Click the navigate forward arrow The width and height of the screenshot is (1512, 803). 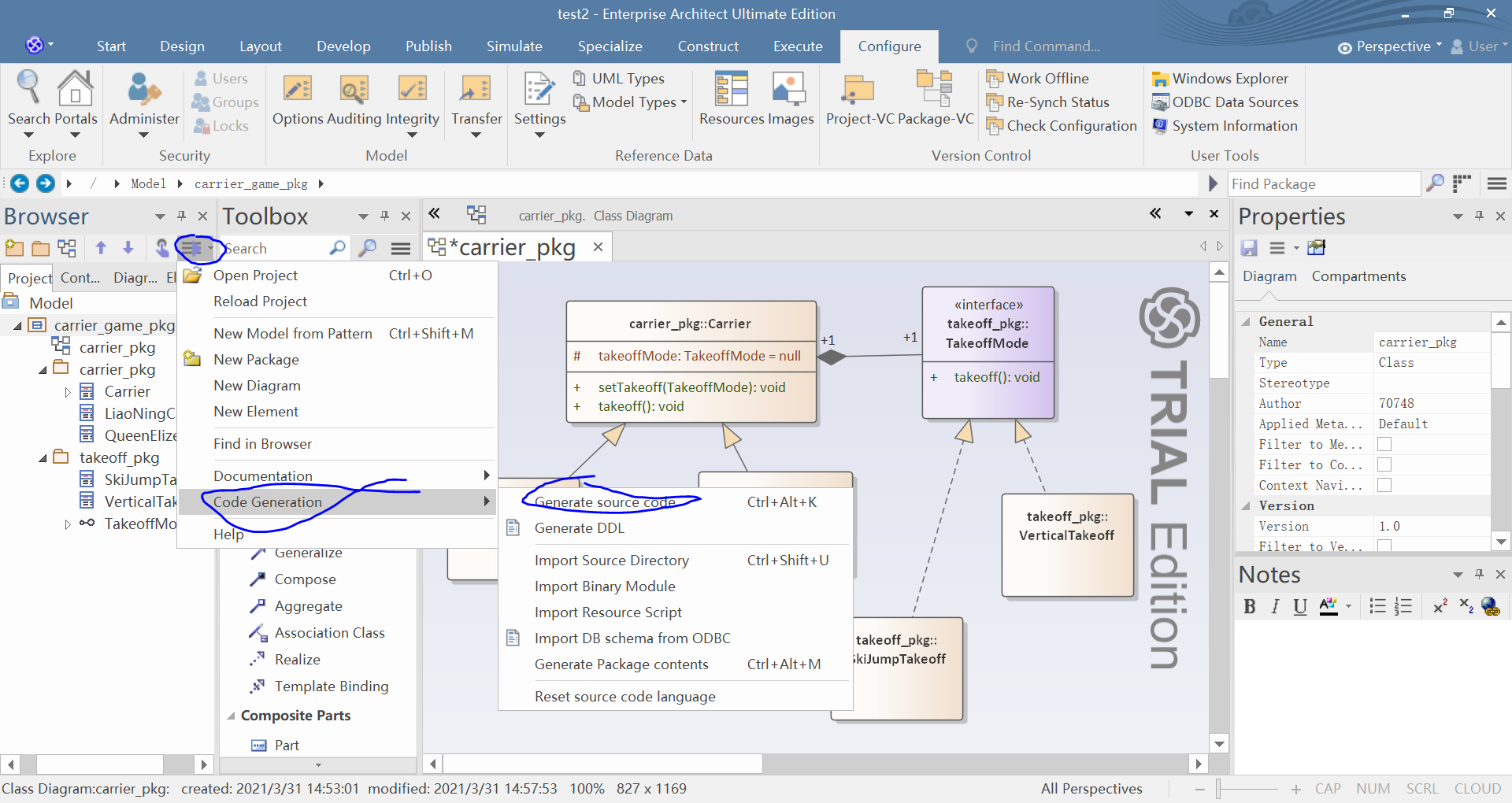pos(46,183)
